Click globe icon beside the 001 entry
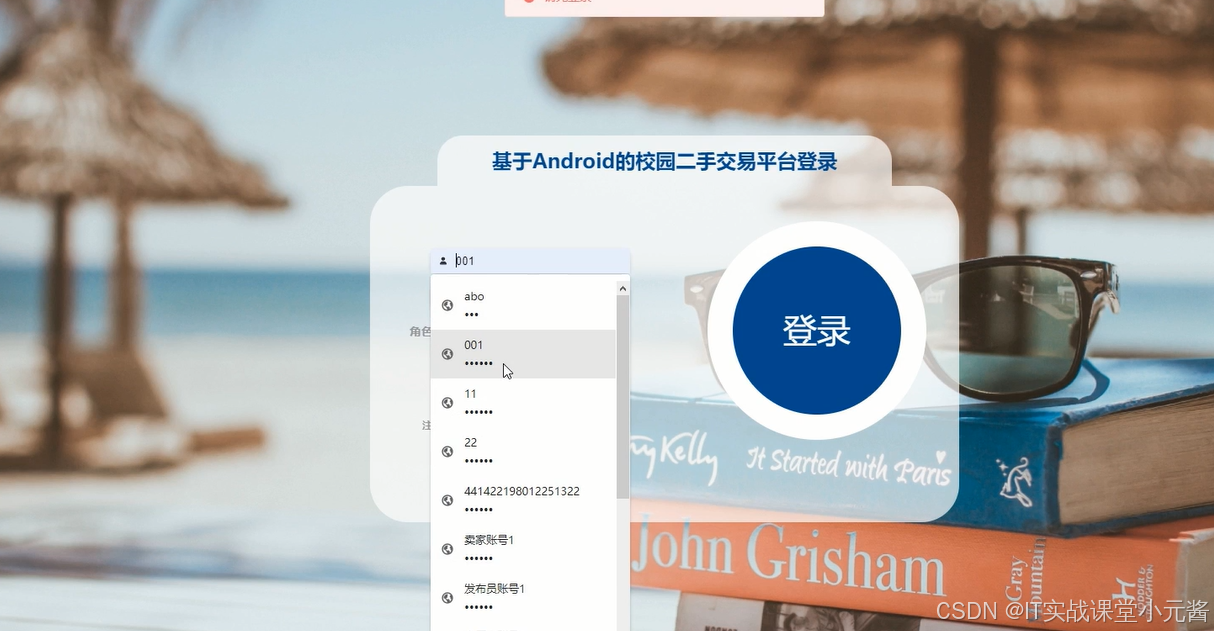 [x=447, y=354]
